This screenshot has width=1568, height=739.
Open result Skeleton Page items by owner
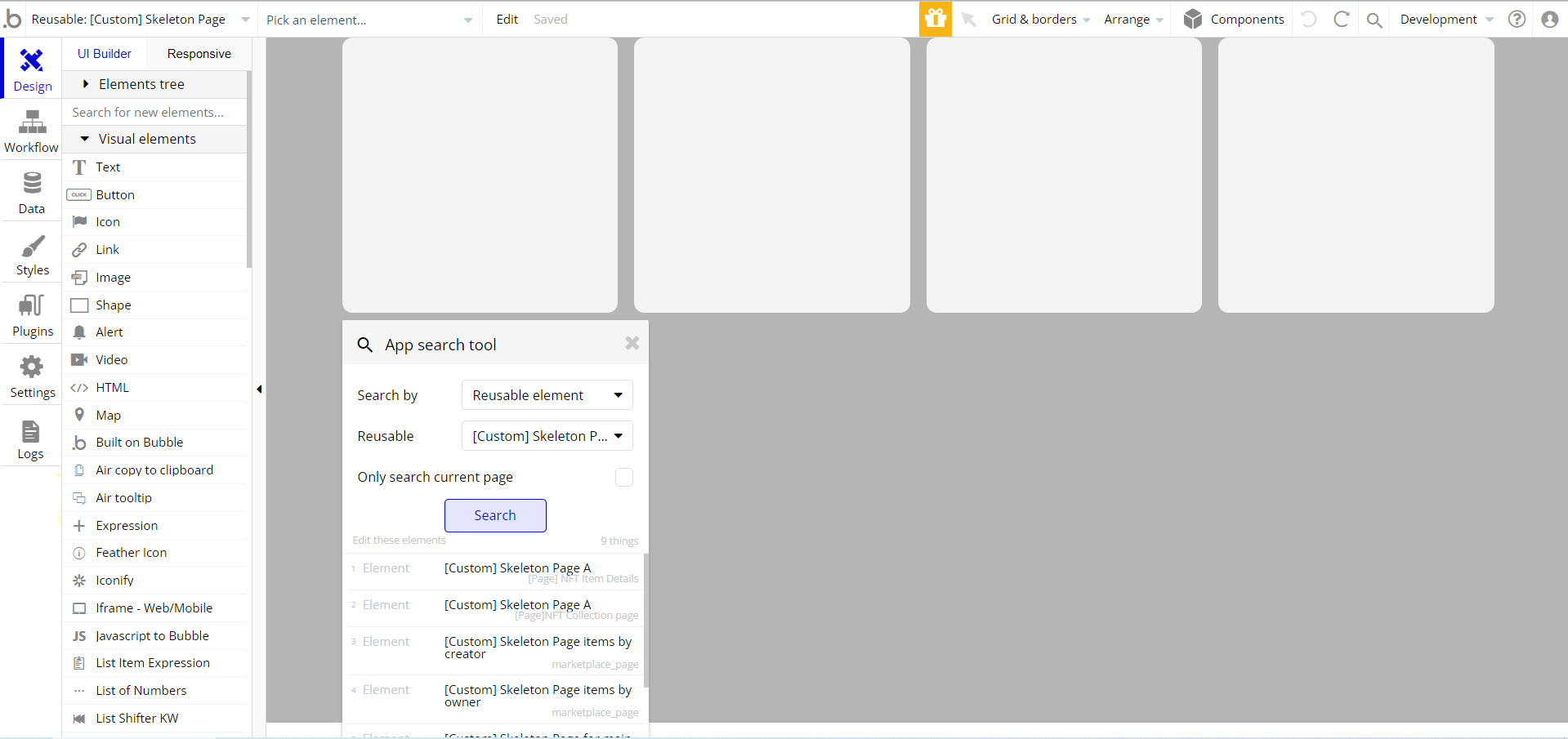click(x=494, y=700)
